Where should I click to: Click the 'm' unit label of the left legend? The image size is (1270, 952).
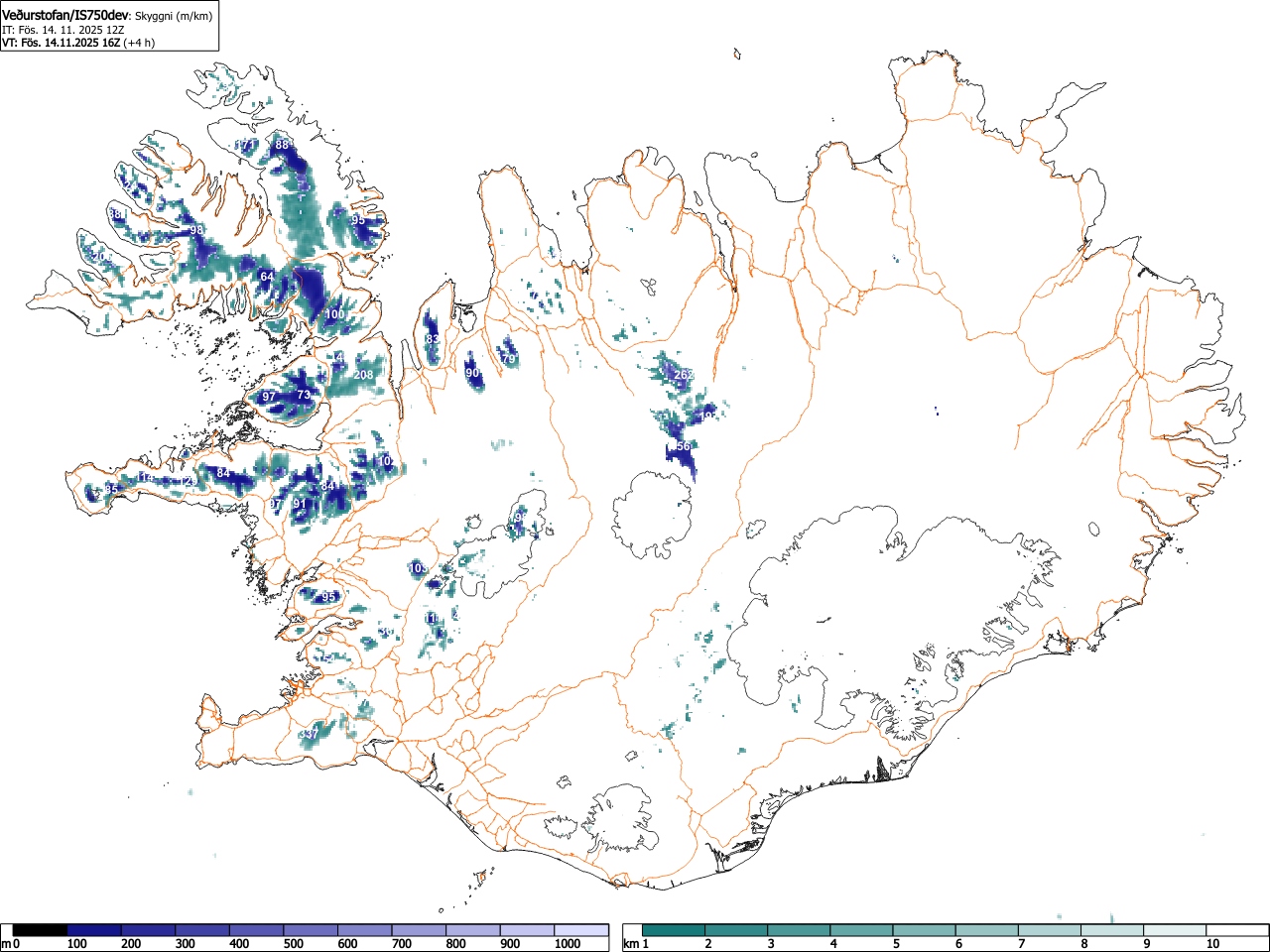7,944
